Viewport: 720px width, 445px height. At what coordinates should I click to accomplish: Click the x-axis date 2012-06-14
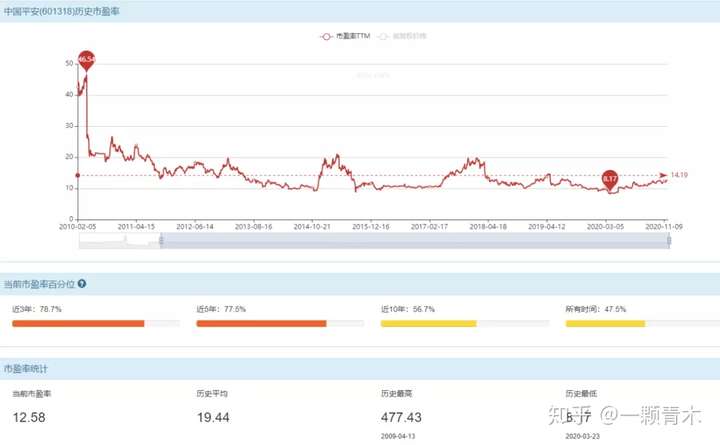click(x=195, y=227)
